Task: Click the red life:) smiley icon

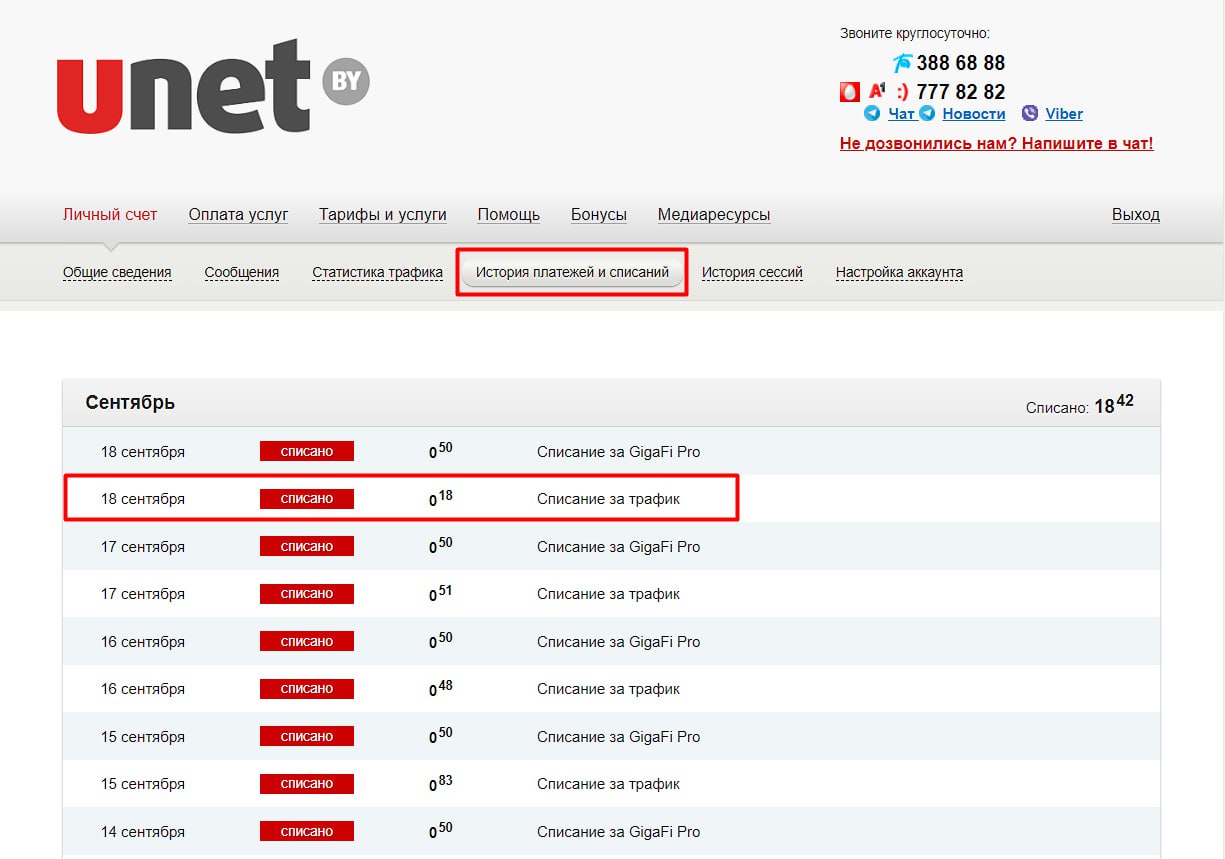Action: 902,92
